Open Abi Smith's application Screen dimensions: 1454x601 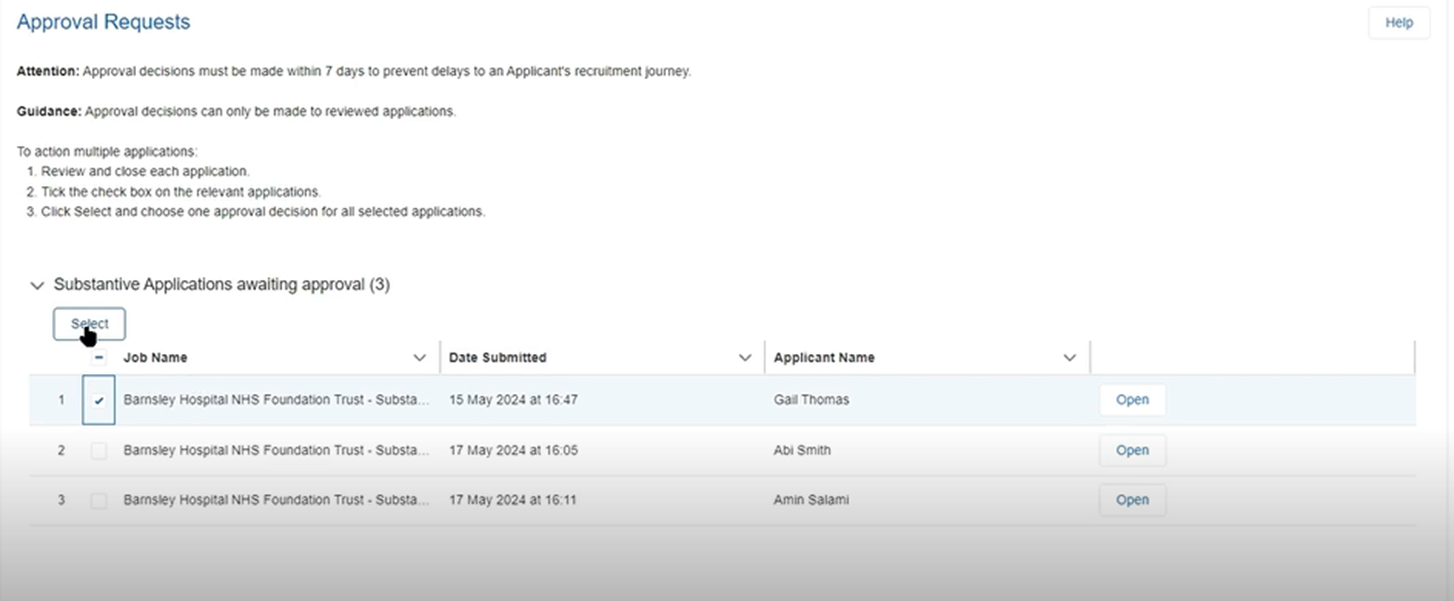pyautogui.click(x=1131, y=450)
